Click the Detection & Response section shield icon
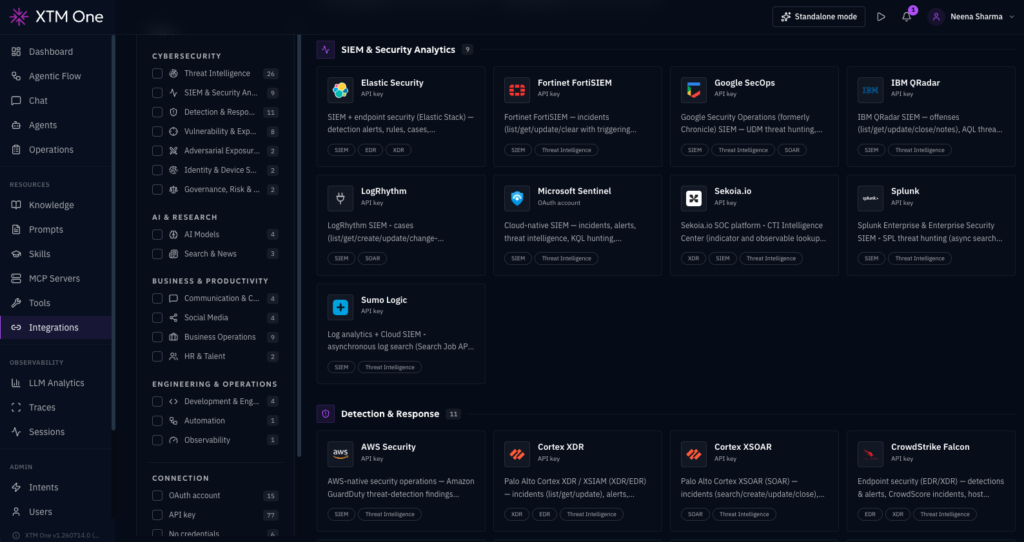The height and width of the screenshot is (542, 1024). click(x=326, y=414)
